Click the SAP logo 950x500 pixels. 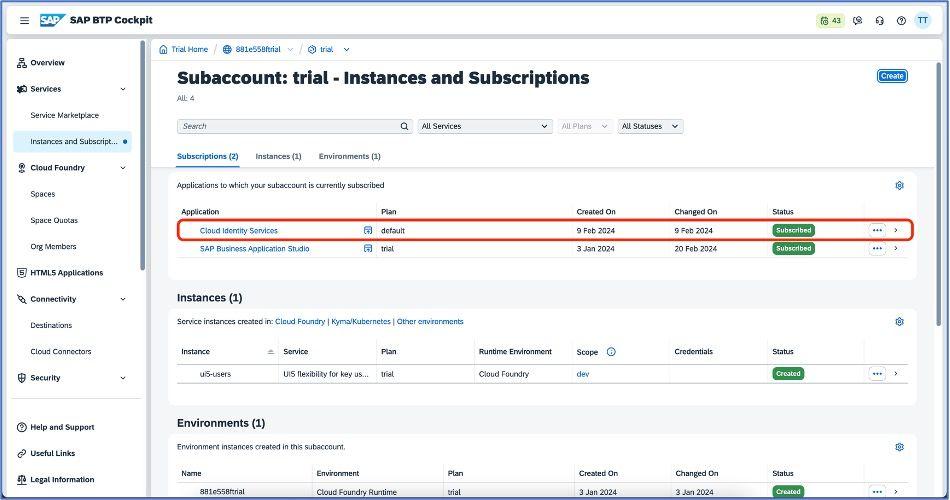click(x=52, y=20)
